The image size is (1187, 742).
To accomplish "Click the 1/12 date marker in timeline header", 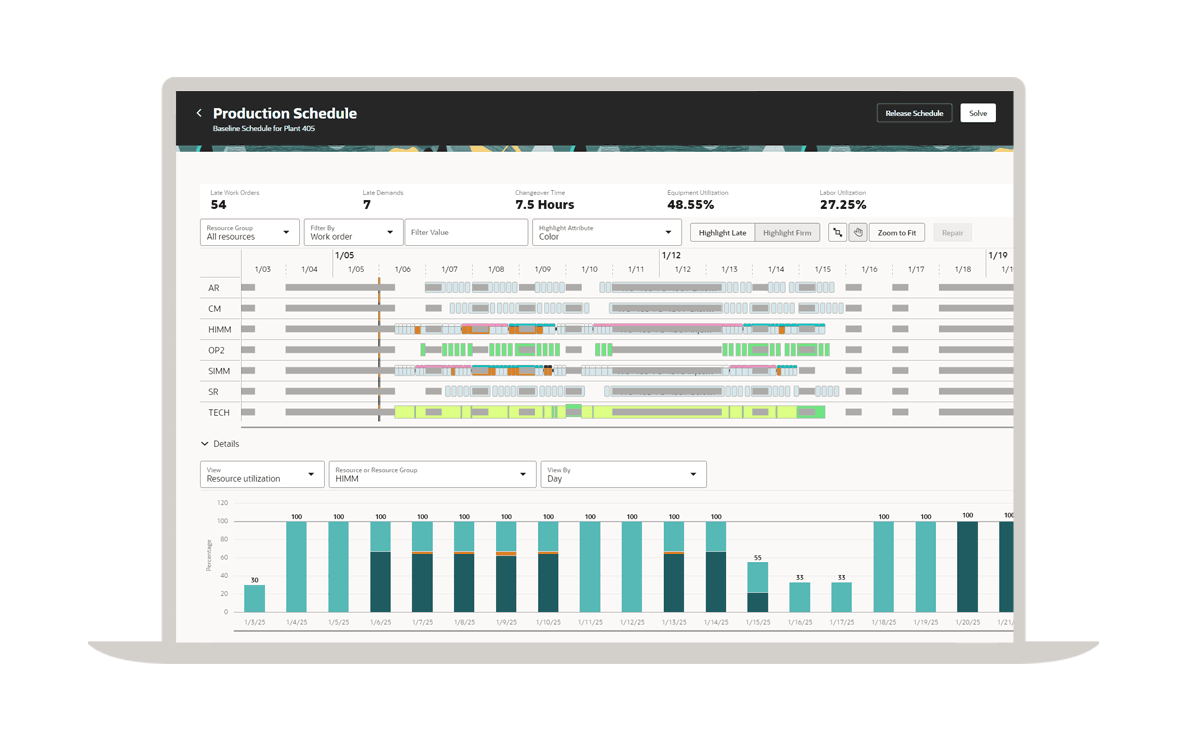I will [671, 256].
